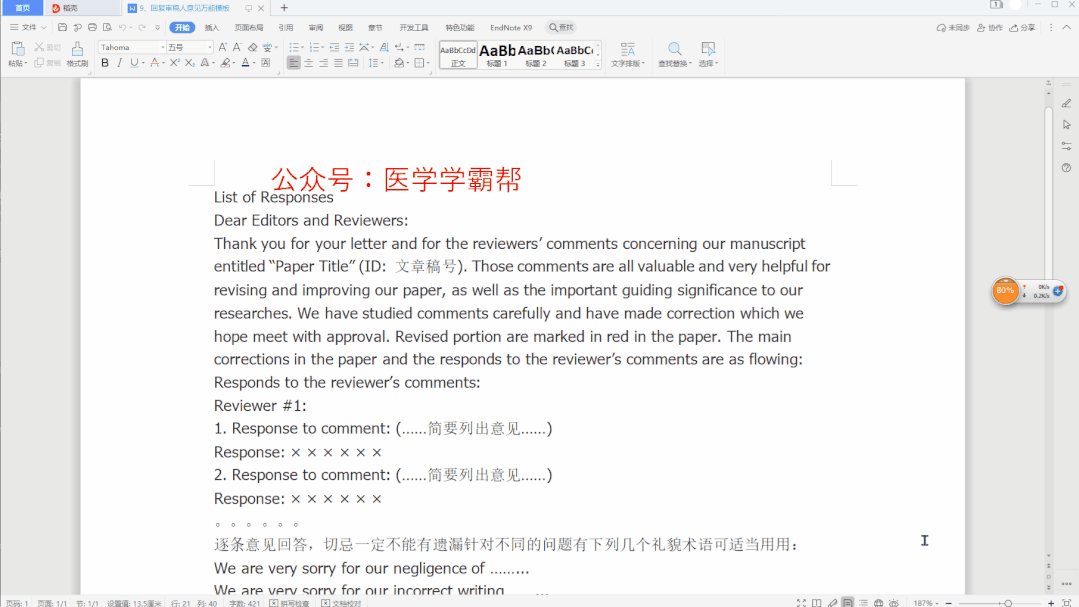Screen dimensions: 1079x607
Task: Apply character border icon
Action: point(266,63)
